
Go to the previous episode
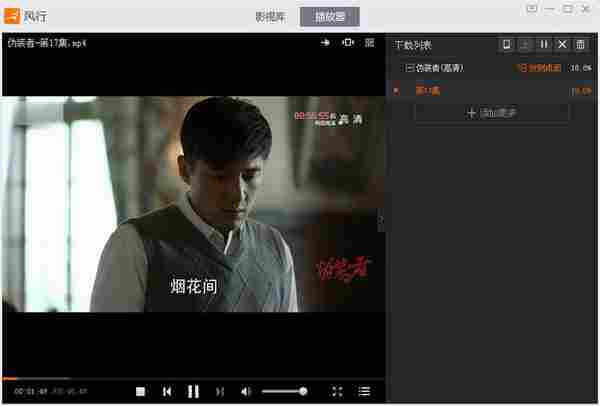[167, 391]
